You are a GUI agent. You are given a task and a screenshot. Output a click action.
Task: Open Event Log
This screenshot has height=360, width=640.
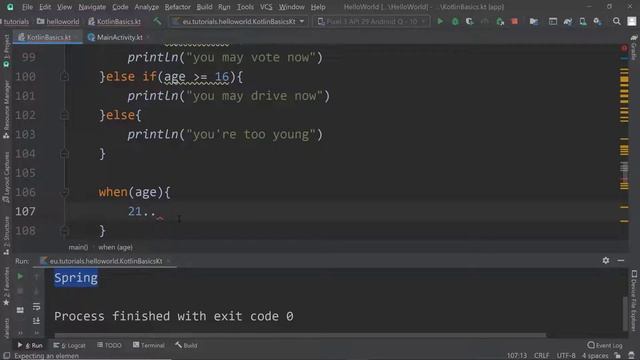click(605, 345)
